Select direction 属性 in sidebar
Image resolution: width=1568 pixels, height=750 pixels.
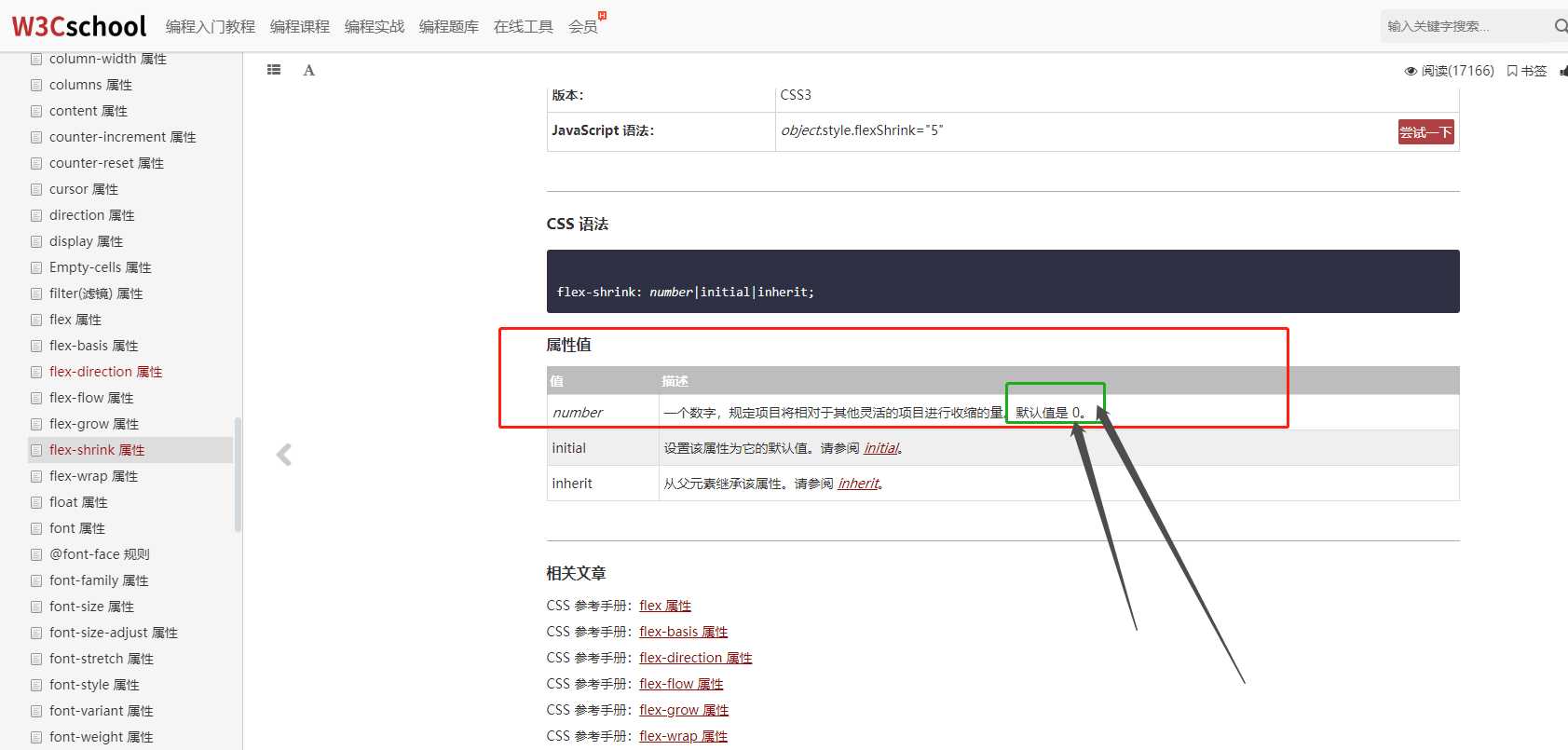(92, 215)
